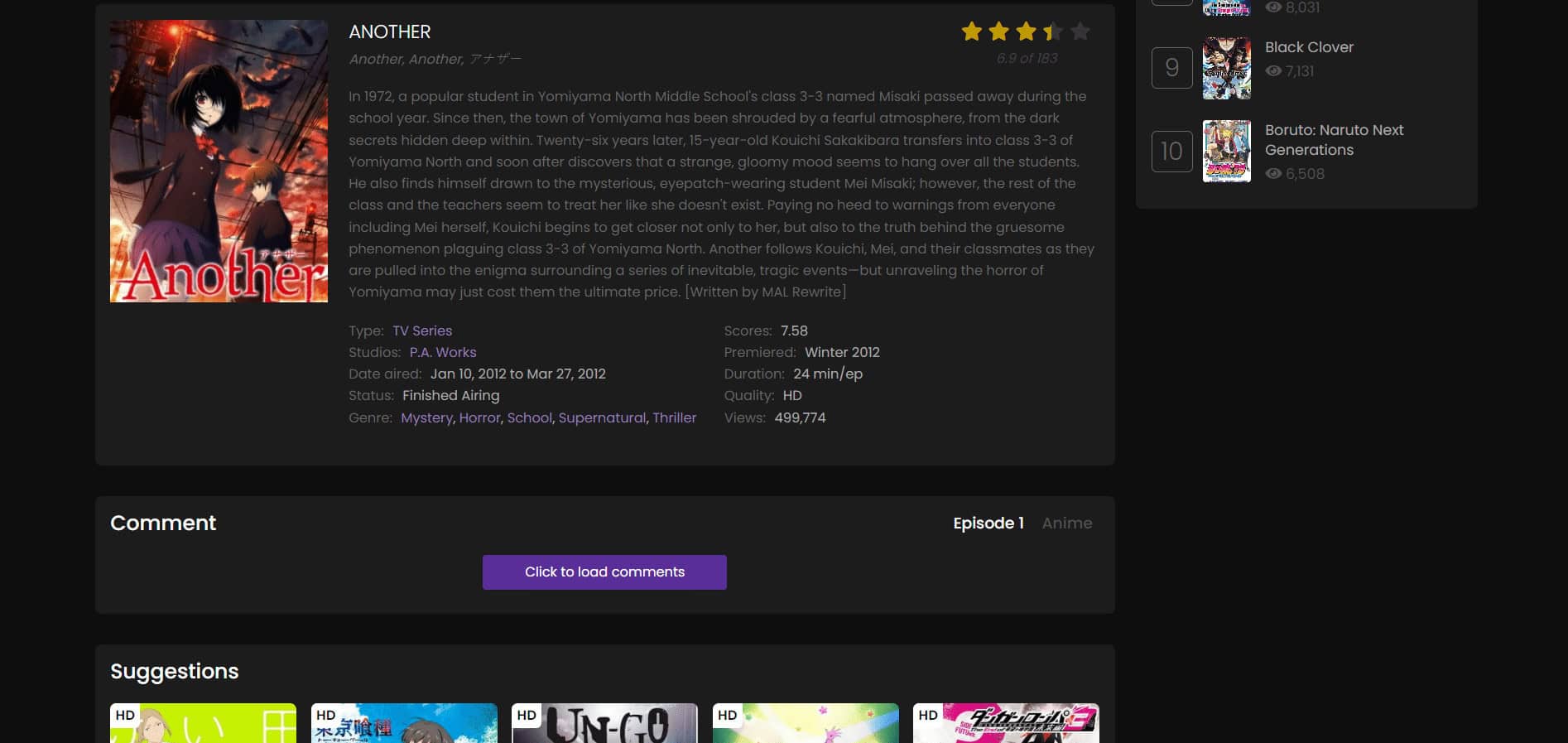Click the Boruto cover thumbnail

(x=1226, y=151)
